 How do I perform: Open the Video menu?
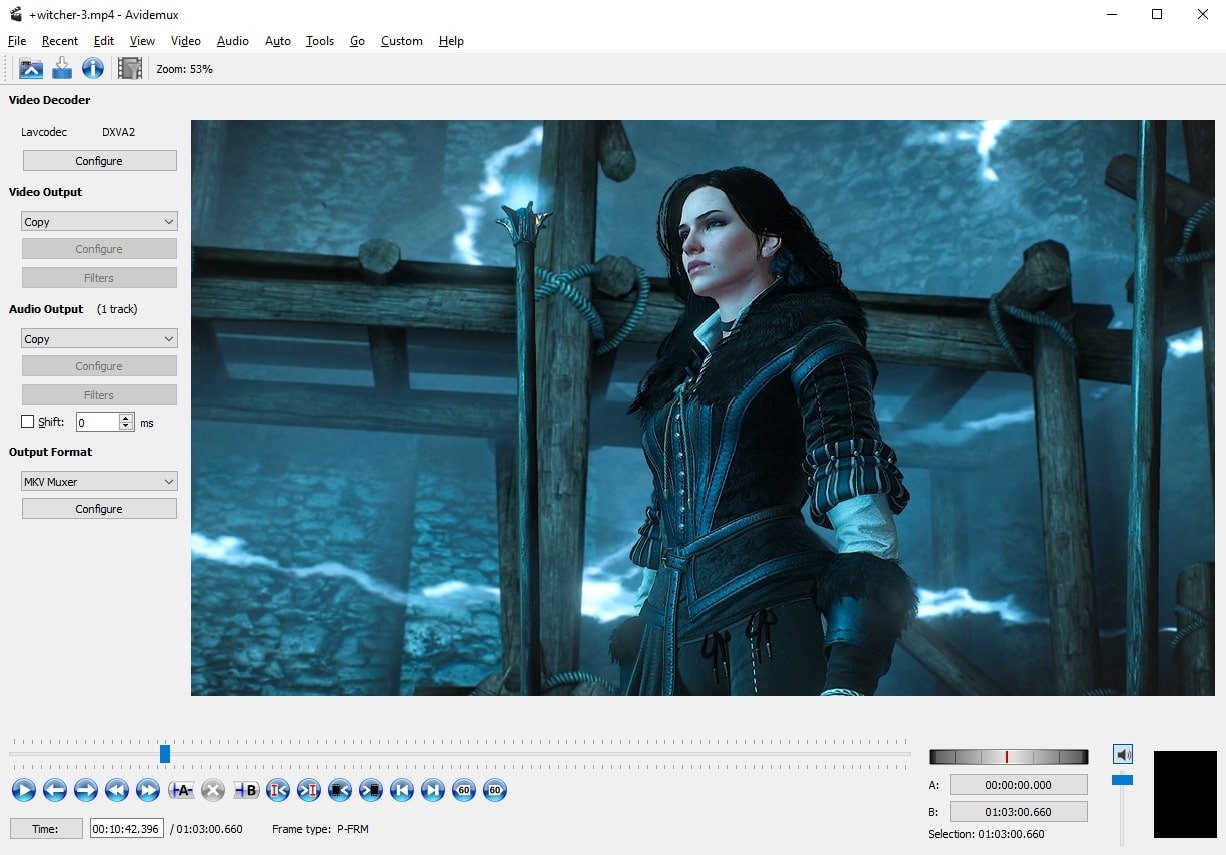(x=186, y=41)
